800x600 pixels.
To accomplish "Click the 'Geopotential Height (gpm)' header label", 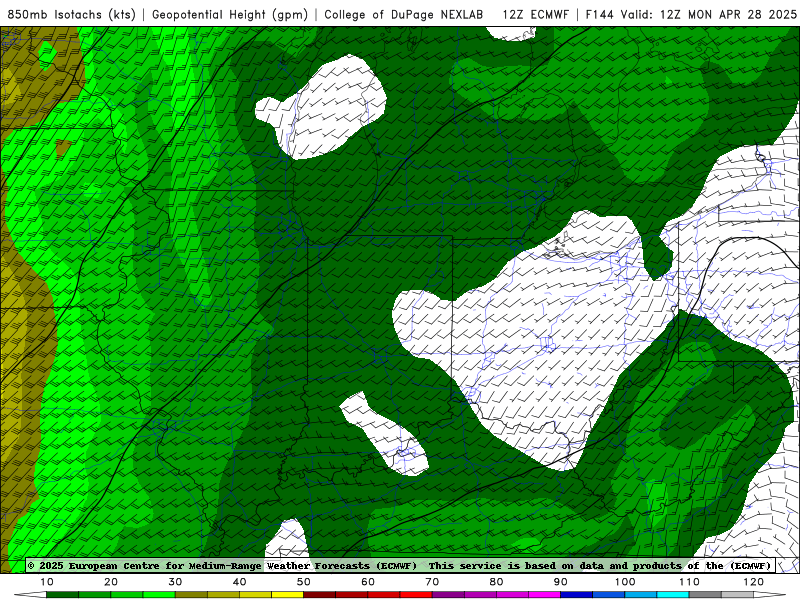I will coord(230,15).
